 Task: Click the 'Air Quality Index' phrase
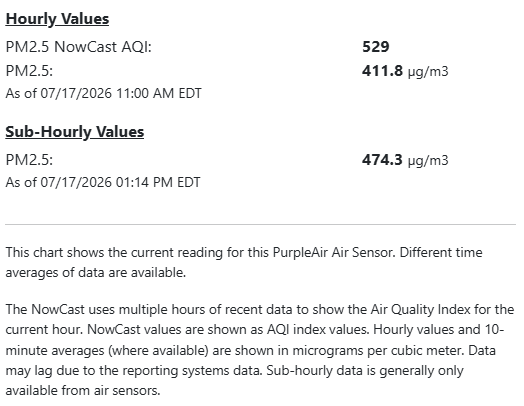tap(420, 310)
